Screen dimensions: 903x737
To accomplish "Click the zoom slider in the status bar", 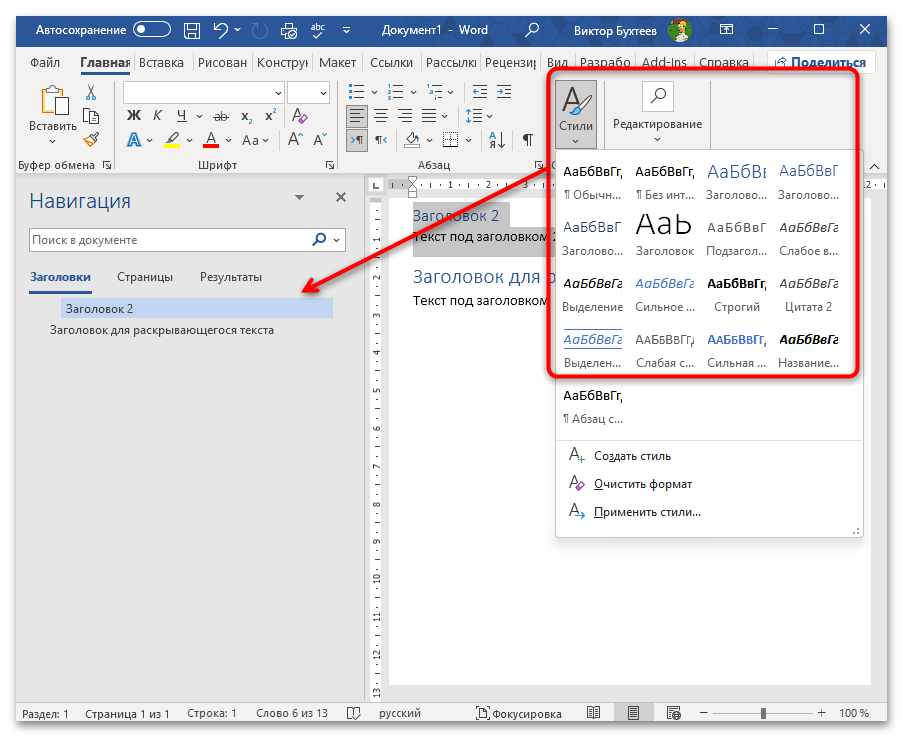I will point(763,714).
